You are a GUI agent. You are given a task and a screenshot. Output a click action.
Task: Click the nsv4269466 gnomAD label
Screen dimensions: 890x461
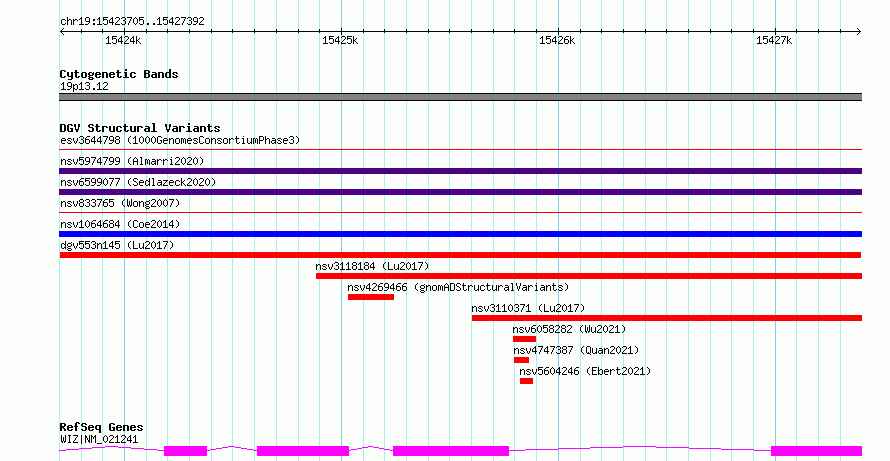pyautogui.click(x=458, y=287)
